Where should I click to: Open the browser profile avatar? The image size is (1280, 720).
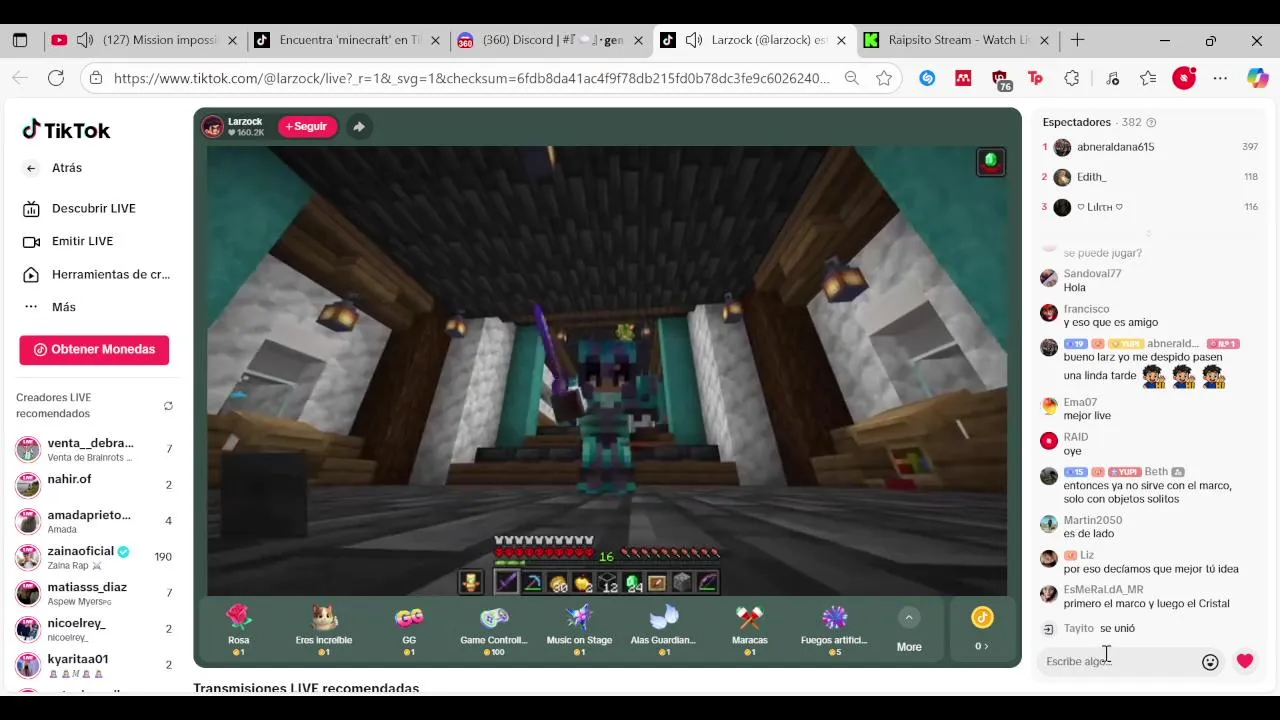point(1184,78)
